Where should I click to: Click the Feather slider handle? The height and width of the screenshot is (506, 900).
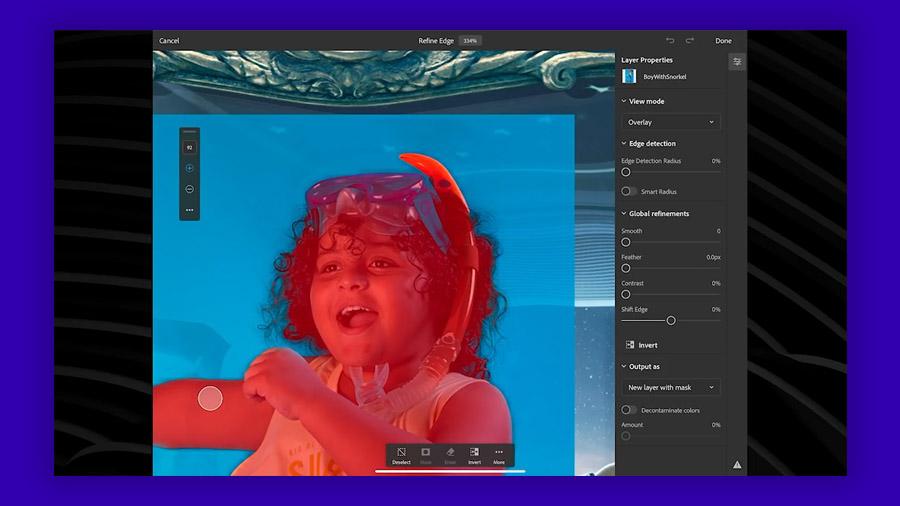[x=626, y=268]
